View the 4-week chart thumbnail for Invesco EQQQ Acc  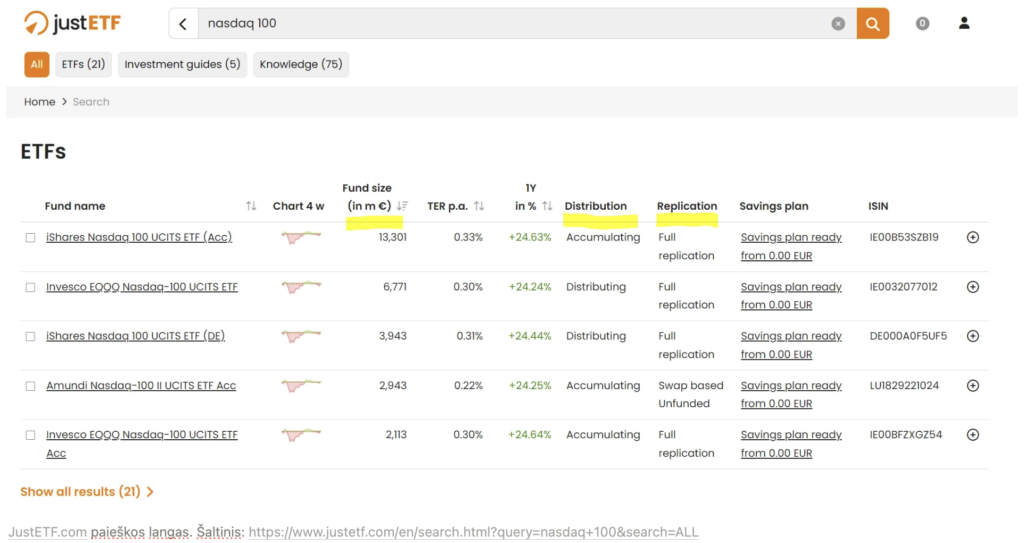pos(301,435)
